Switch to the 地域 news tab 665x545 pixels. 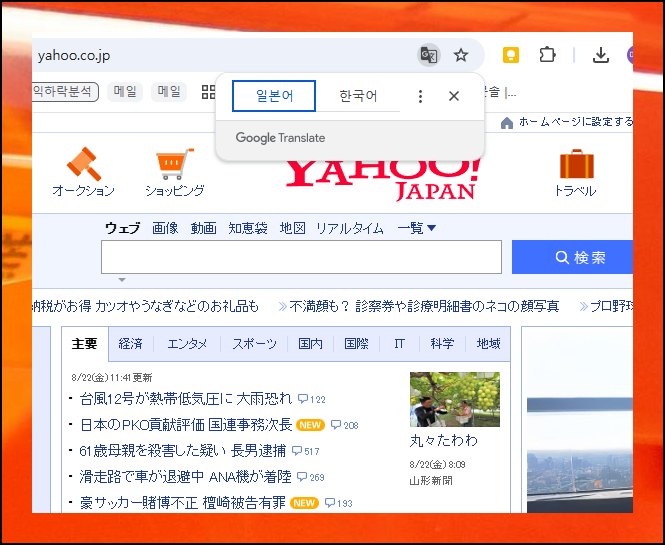(x=488, y=344)
